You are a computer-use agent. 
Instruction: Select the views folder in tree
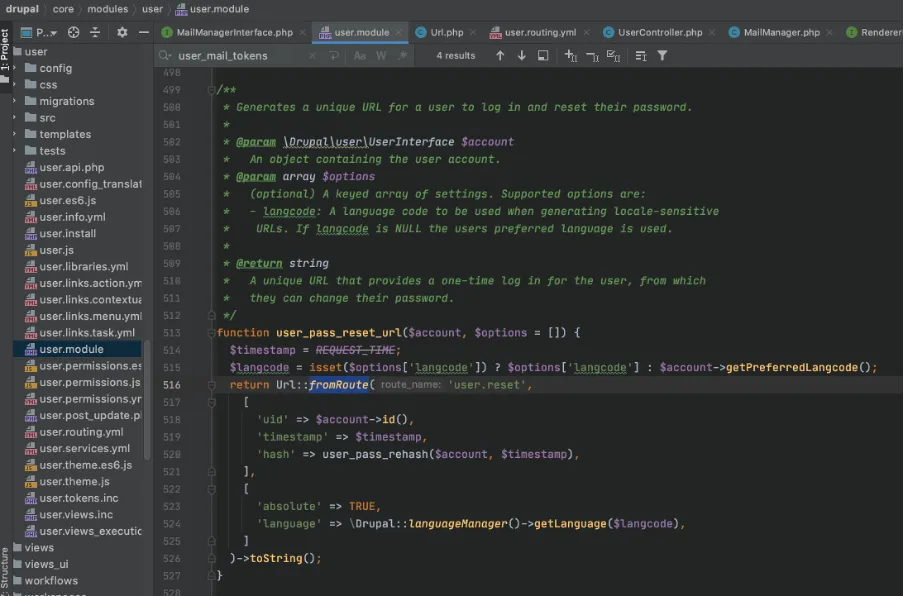[x=39, y=548]
